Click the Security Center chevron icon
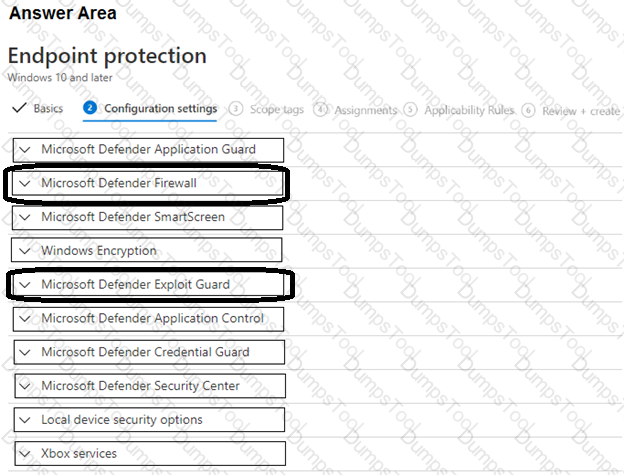Screen dimensions: 624x475 pos(25,386)
